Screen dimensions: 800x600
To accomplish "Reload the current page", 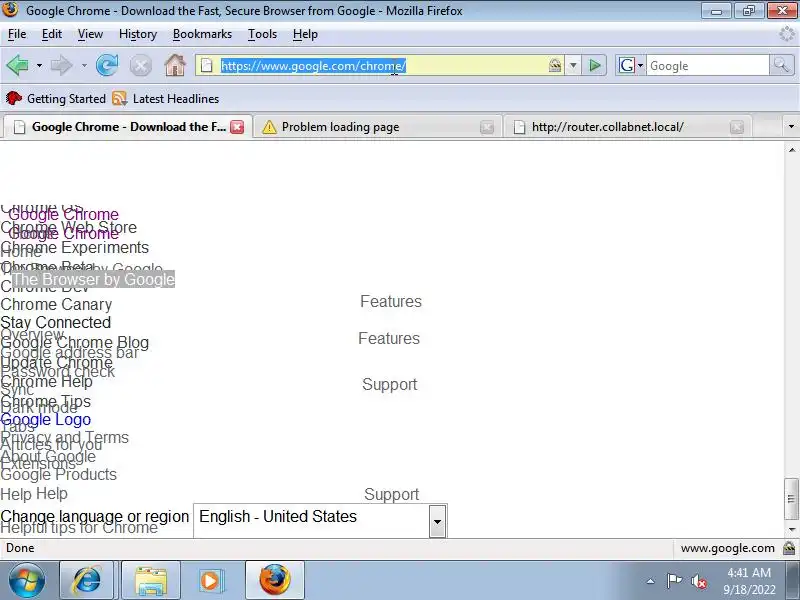I will coord(107,65).
